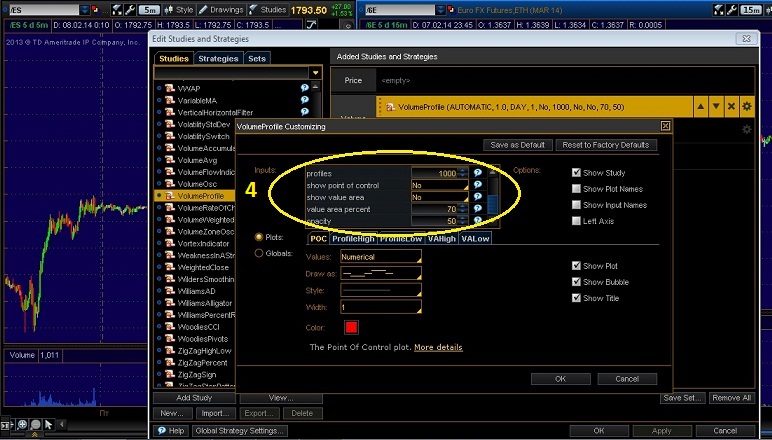Move VolumeProfile study down with arrow icon

click(x=716, y=107)
